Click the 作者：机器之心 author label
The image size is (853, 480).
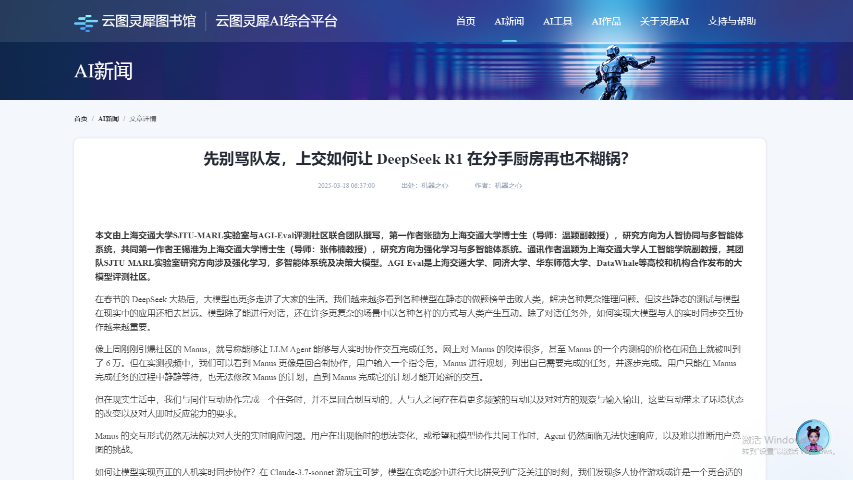tap(498, 186)
